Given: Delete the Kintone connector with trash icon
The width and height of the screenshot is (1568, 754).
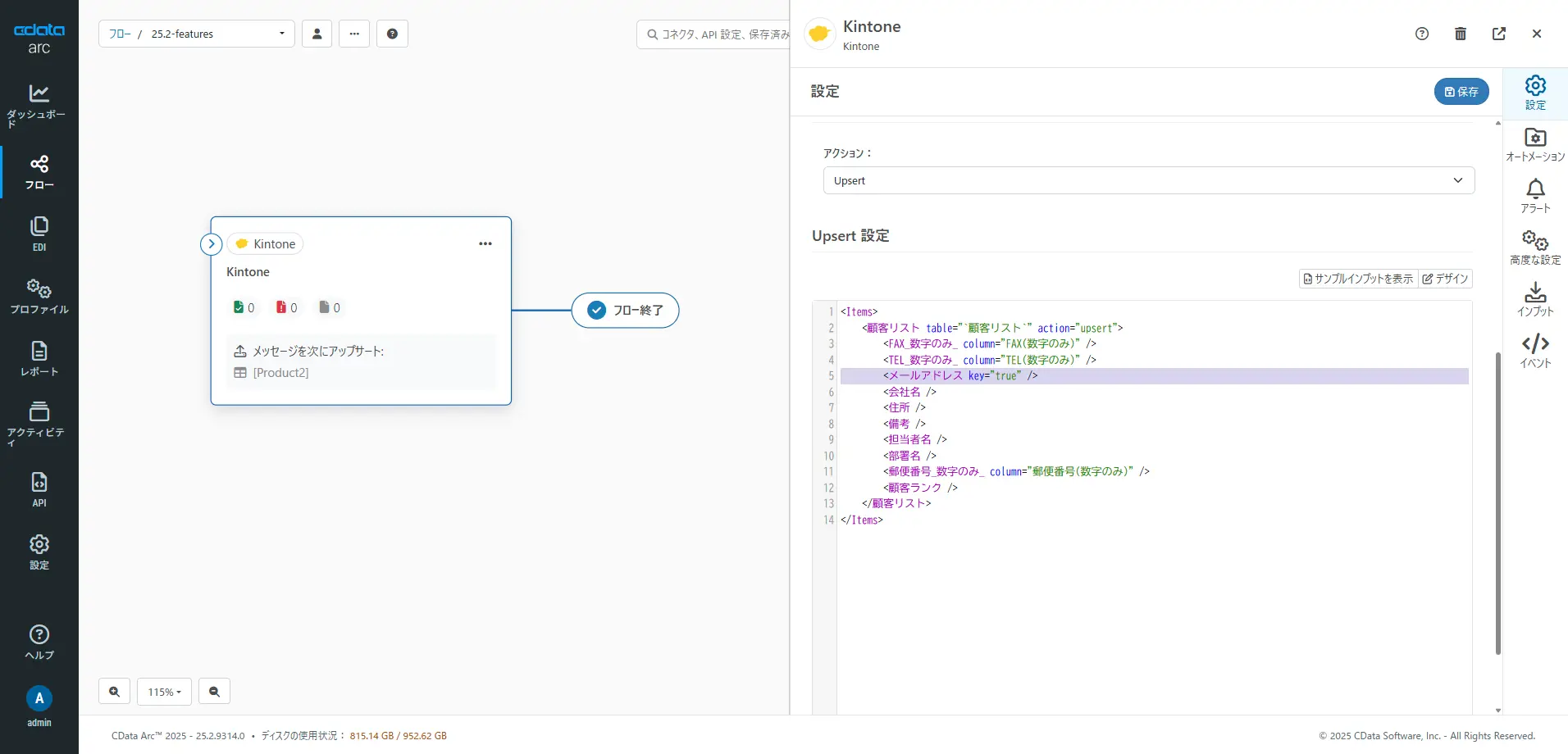Looking at the screenshot, I should pyautogui.click(x=1460, y=34).
